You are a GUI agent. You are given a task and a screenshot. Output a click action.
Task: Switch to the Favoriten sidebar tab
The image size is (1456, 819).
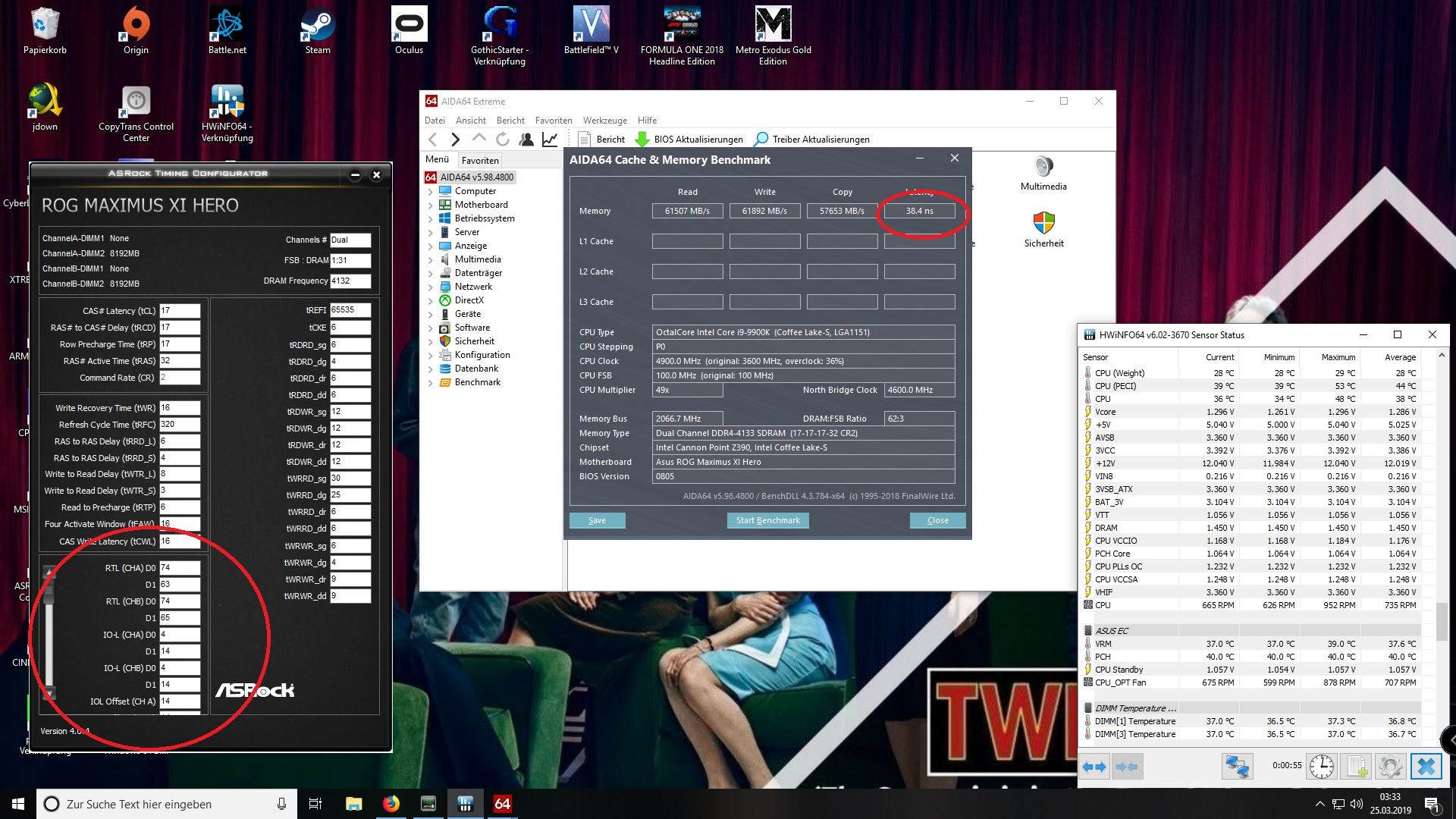480,160
